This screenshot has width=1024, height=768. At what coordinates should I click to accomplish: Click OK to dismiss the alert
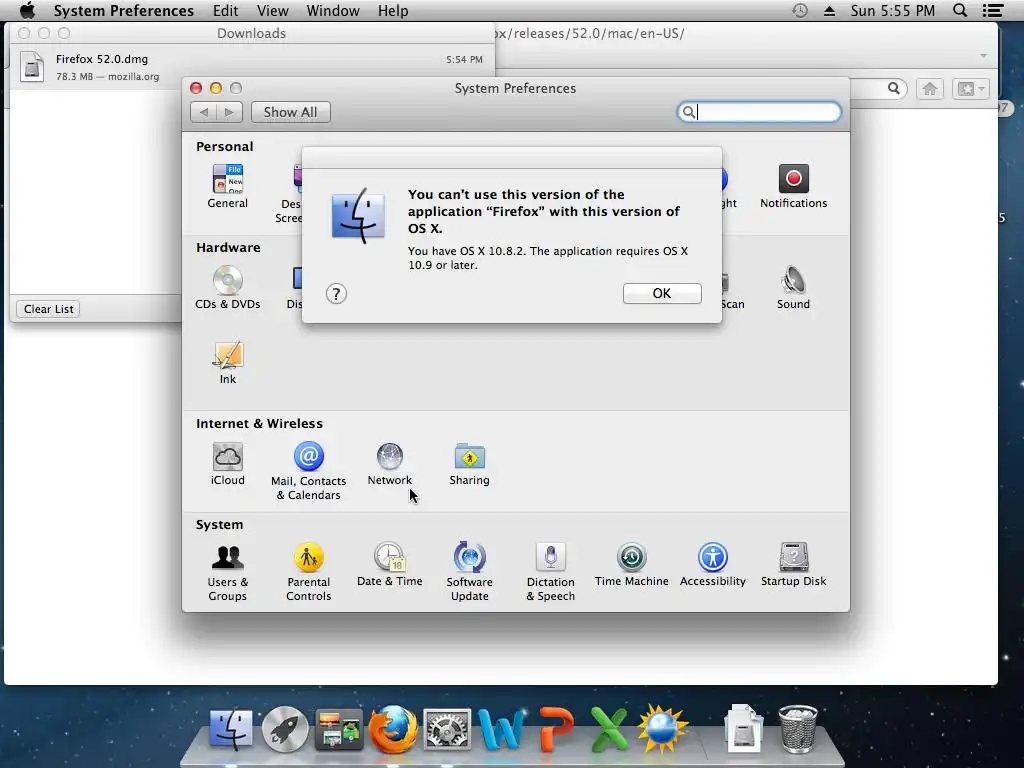coord(662,293)
